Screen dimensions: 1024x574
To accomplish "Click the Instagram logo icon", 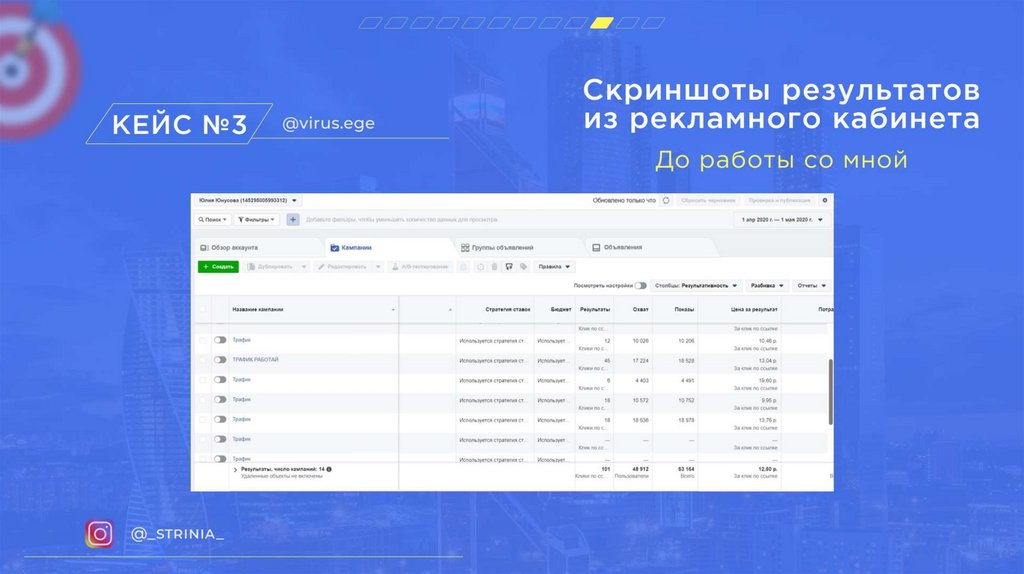I will coord(99,534).
